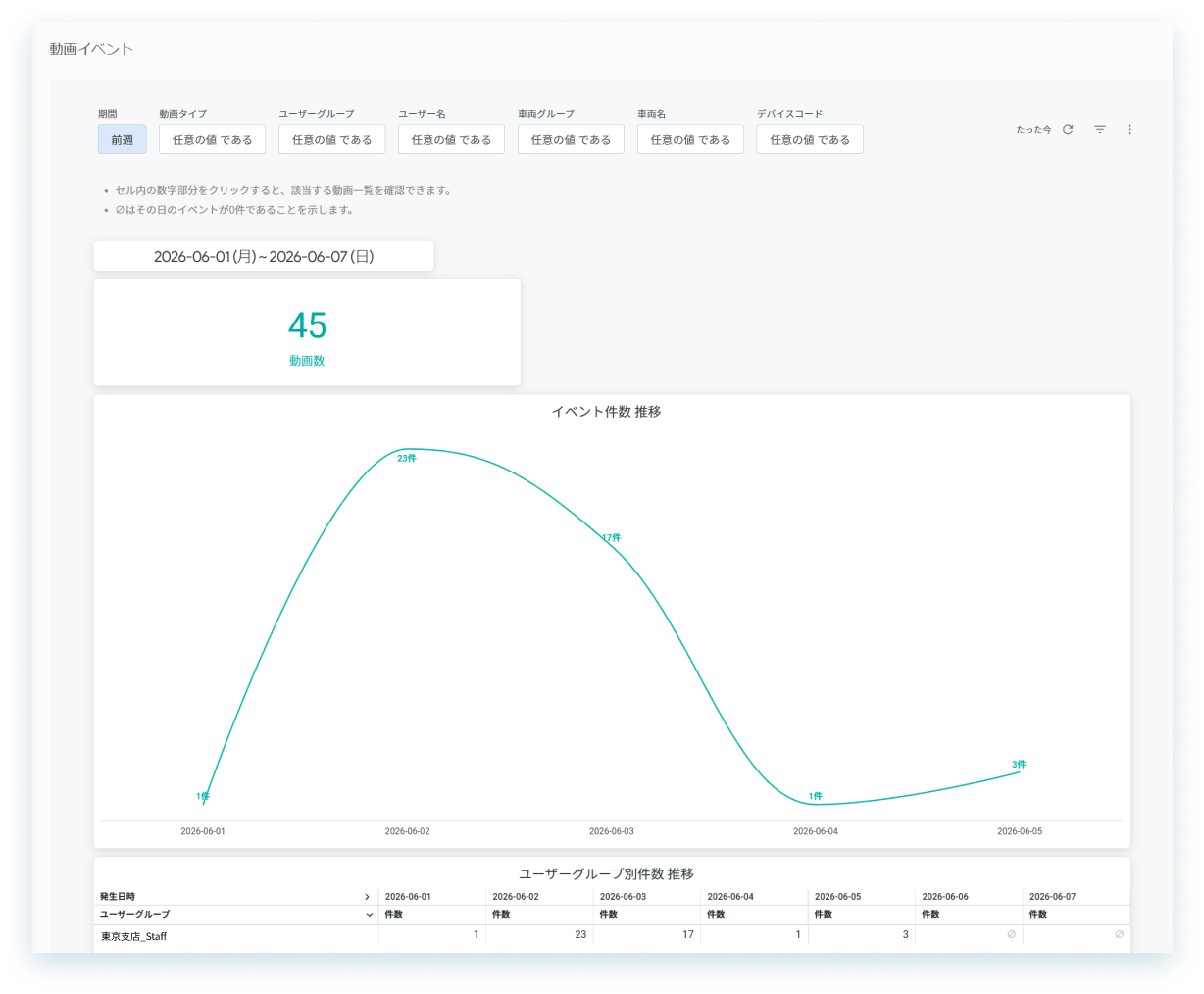Click the 2026-06-06 table column header

[945, 897]
